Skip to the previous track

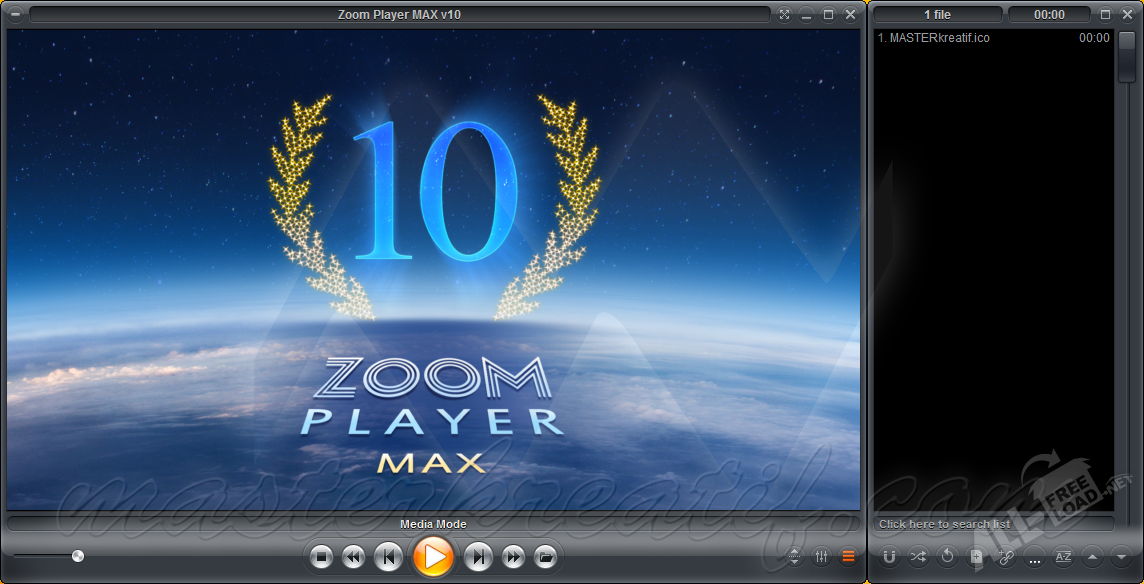click(388, 556)
